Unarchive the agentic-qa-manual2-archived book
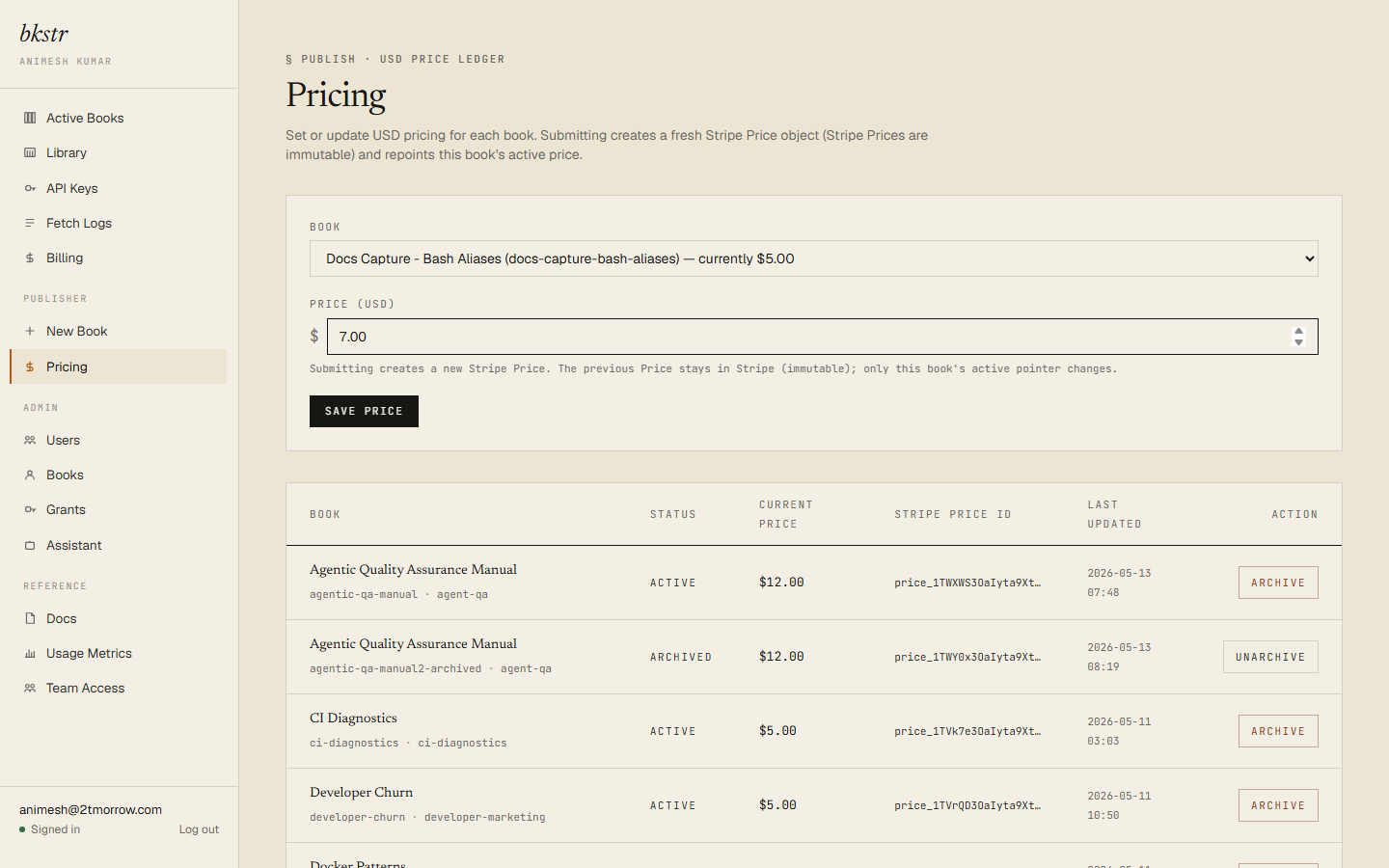 [x=1270, y=657]
